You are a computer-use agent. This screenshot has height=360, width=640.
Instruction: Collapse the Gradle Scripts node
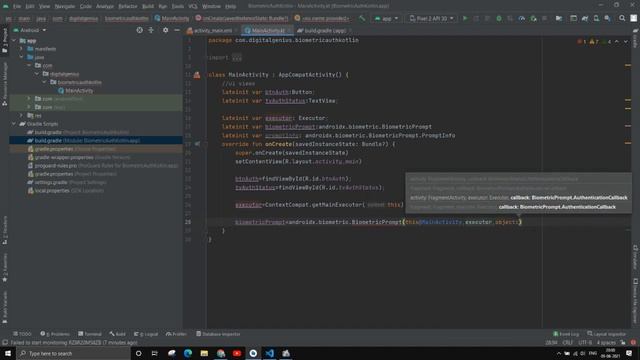[x=14, y=124]
